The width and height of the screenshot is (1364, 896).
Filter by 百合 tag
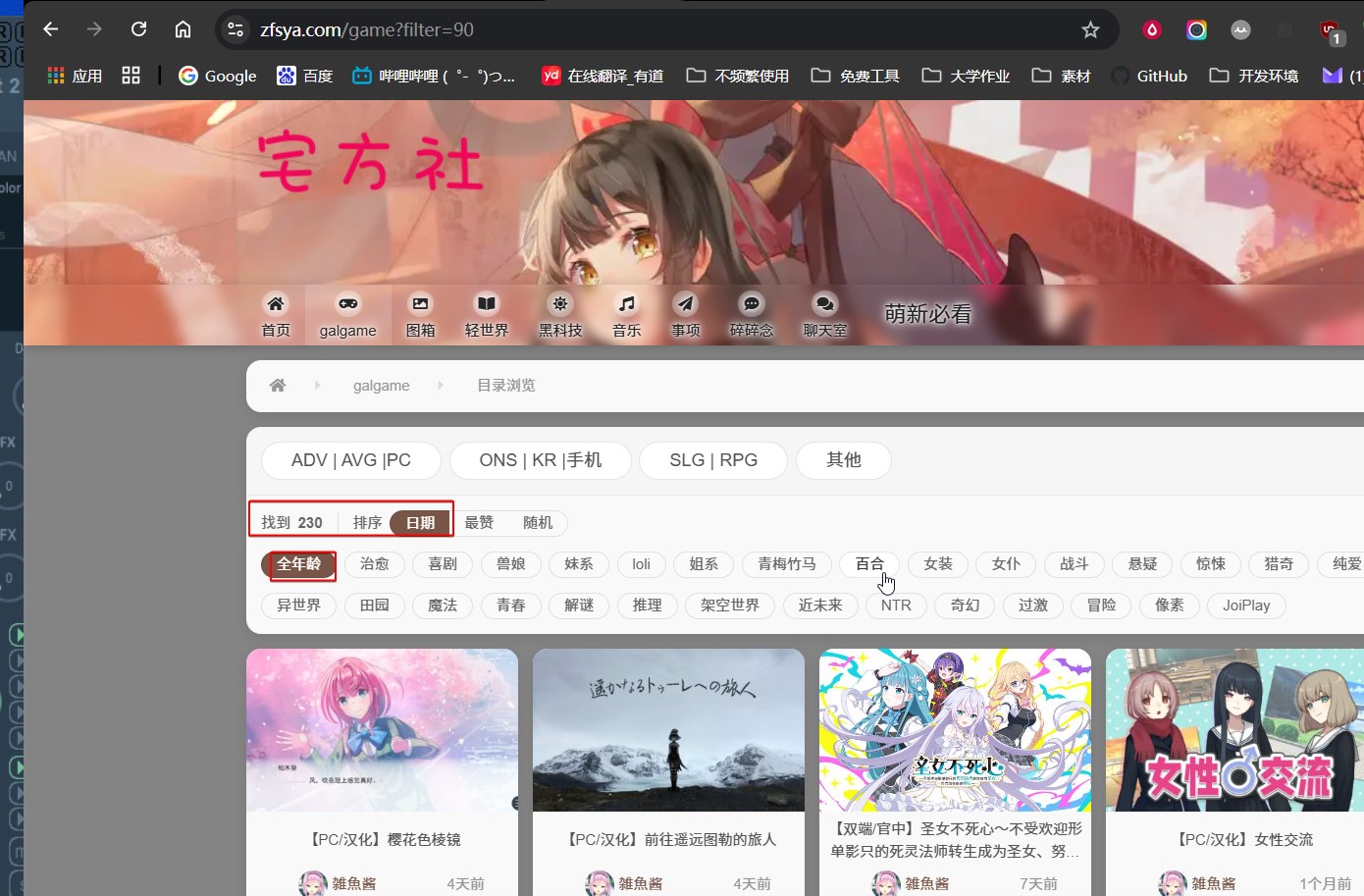869,564
